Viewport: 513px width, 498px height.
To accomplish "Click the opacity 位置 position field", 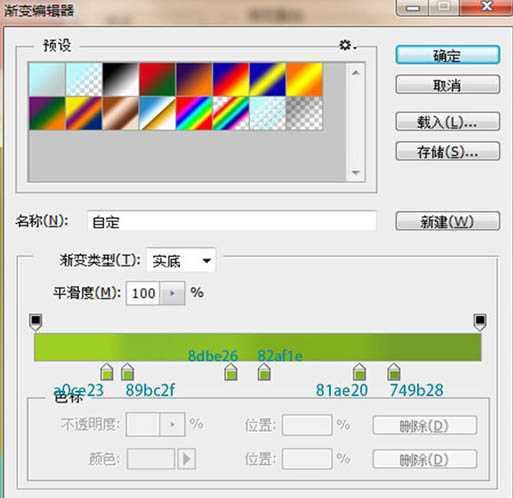I will (x=307, y=425).
